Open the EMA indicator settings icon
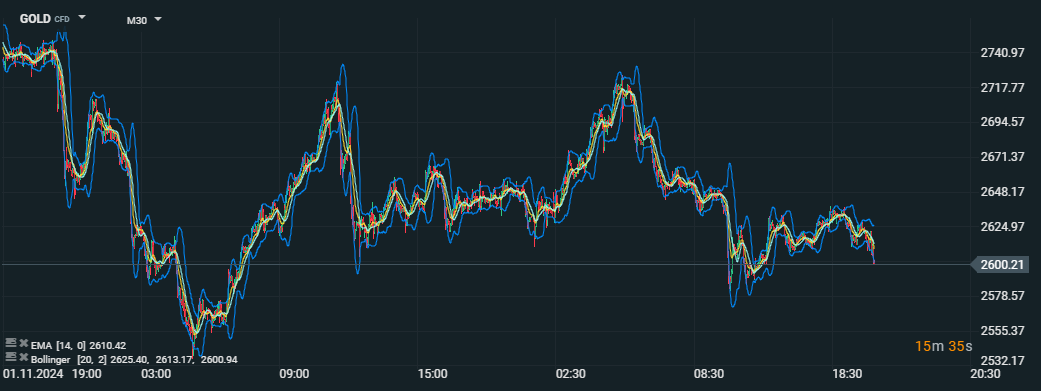This screenshot has height=391, width=1041. [x=10, y=343]
